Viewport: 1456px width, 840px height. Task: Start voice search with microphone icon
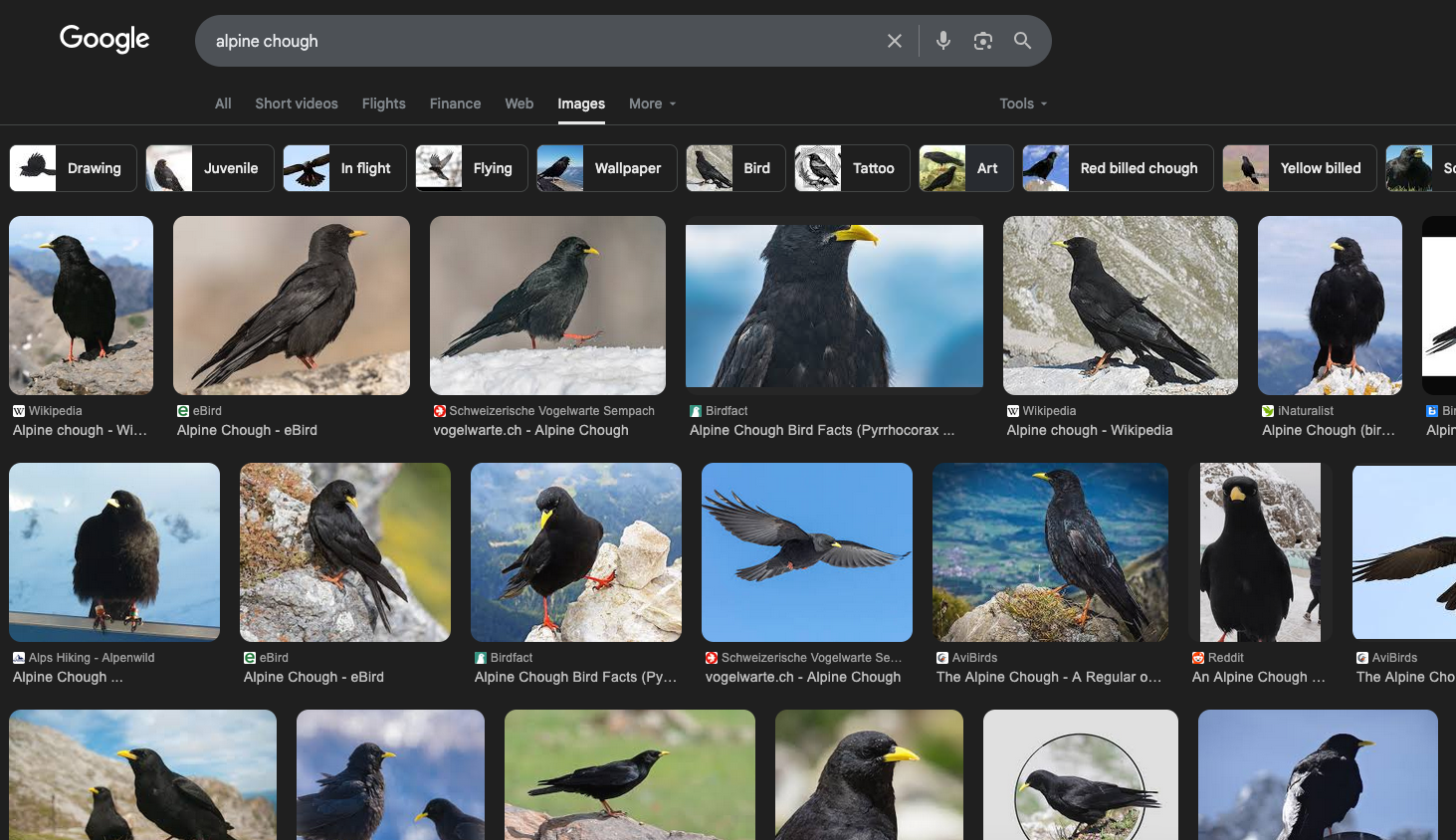tap(943, 41)
